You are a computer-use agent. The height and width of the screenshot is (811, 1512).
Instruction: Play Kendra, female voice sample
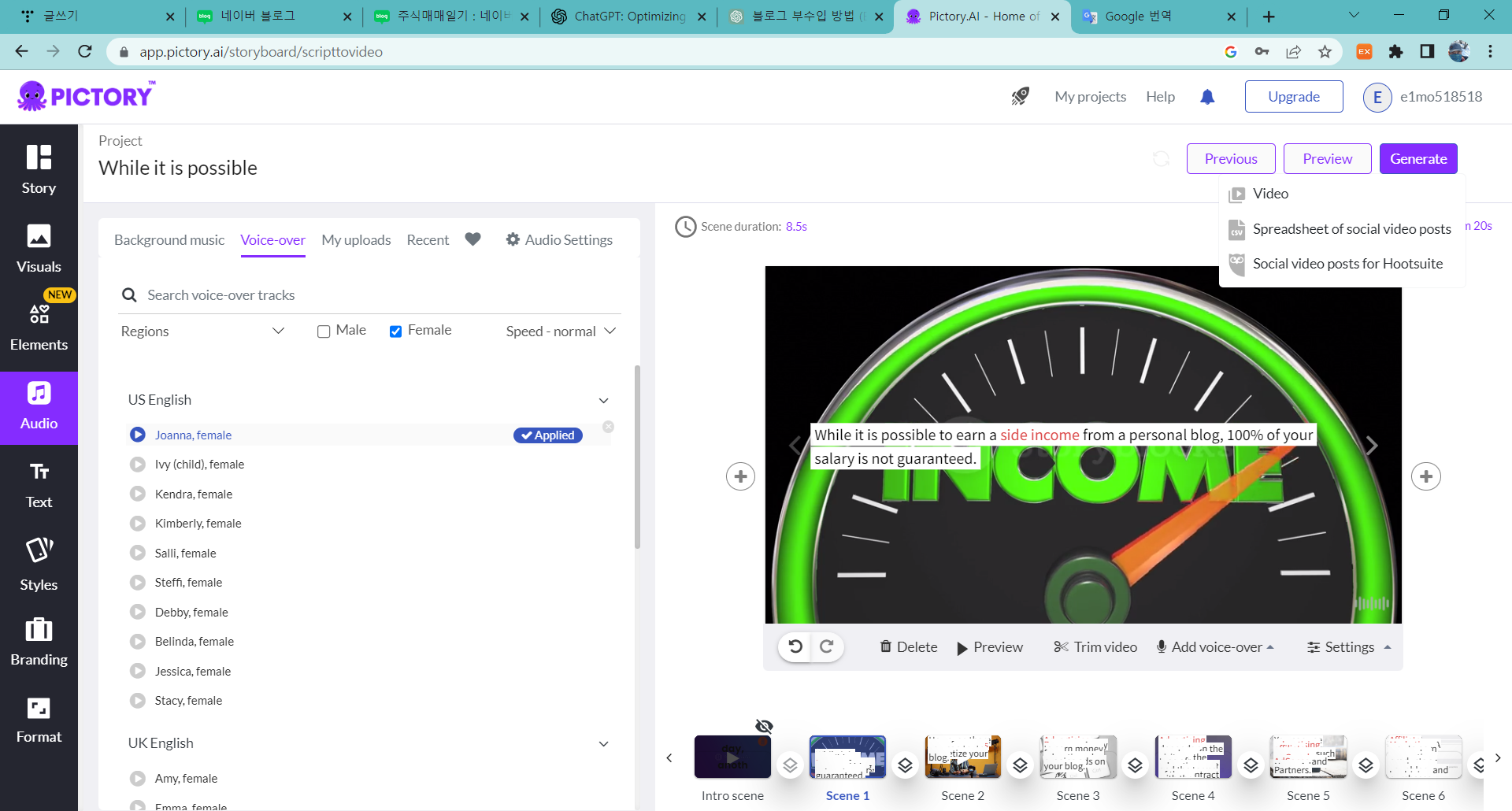138,494
